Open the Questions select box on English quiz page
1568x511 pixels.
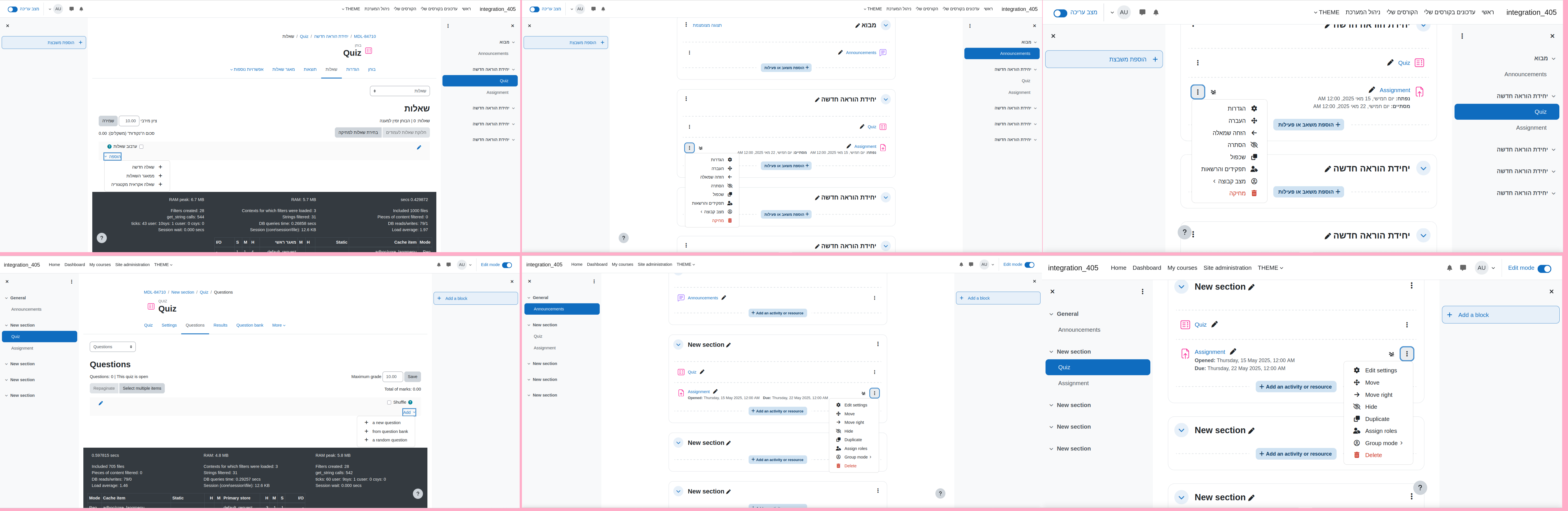113,346
